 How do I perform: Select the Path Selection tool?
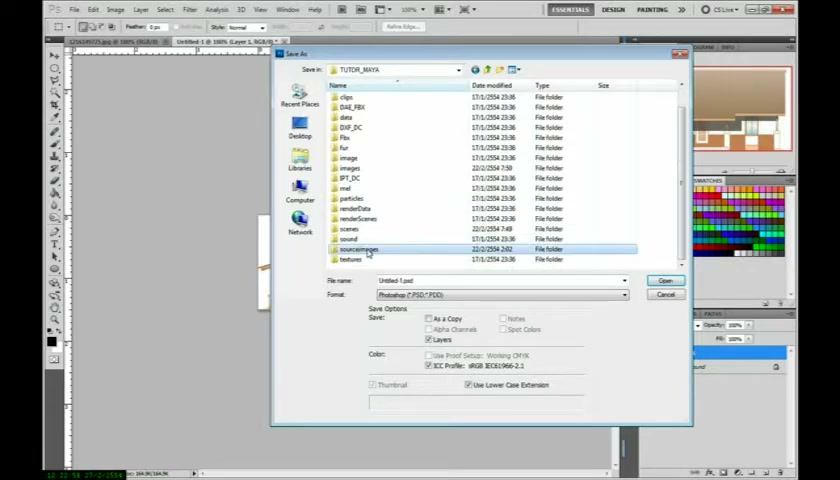(x=55, y=257)
